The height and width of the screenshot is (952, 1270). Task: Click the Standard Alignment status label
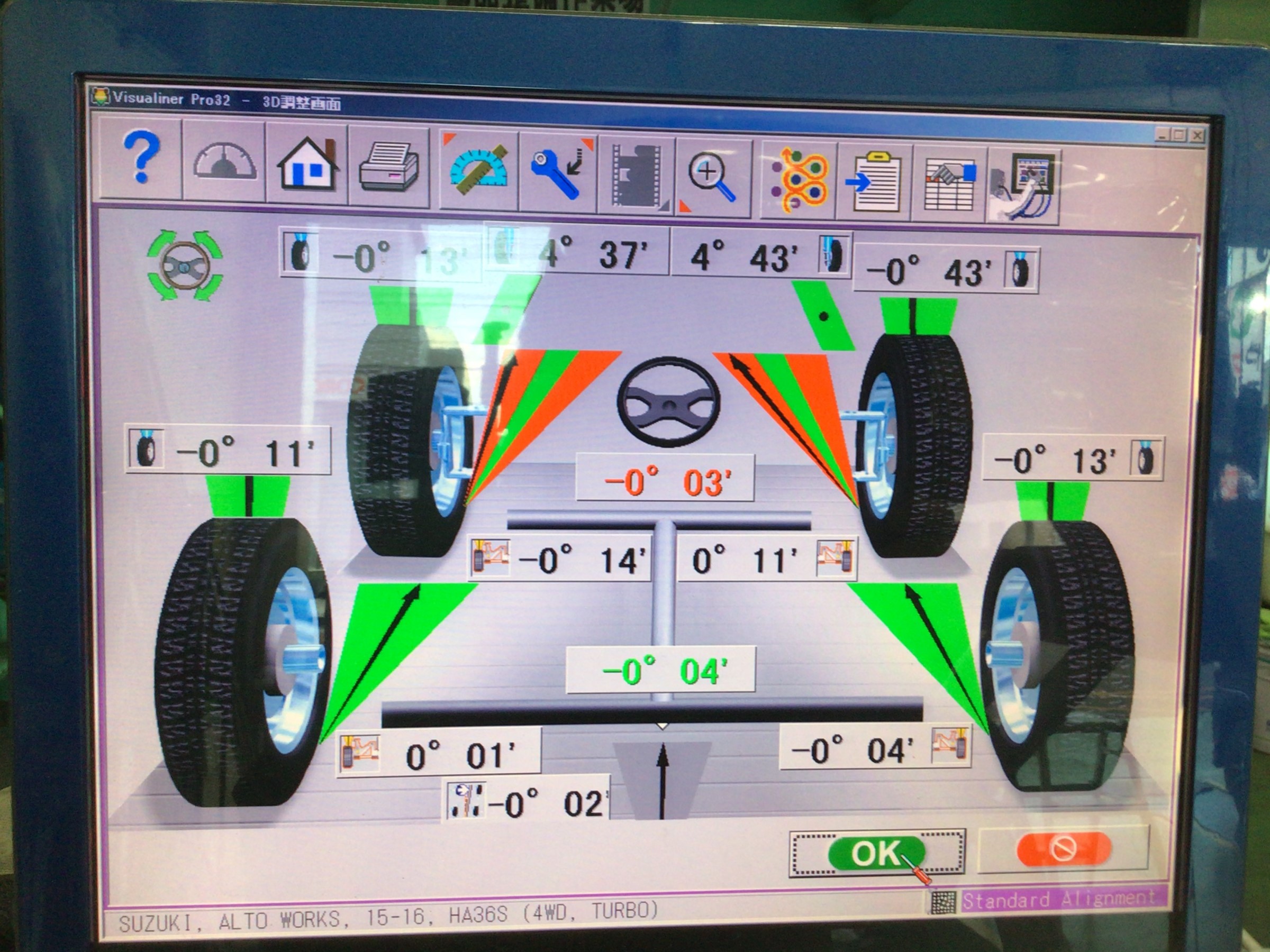(x=1059, y=898)
